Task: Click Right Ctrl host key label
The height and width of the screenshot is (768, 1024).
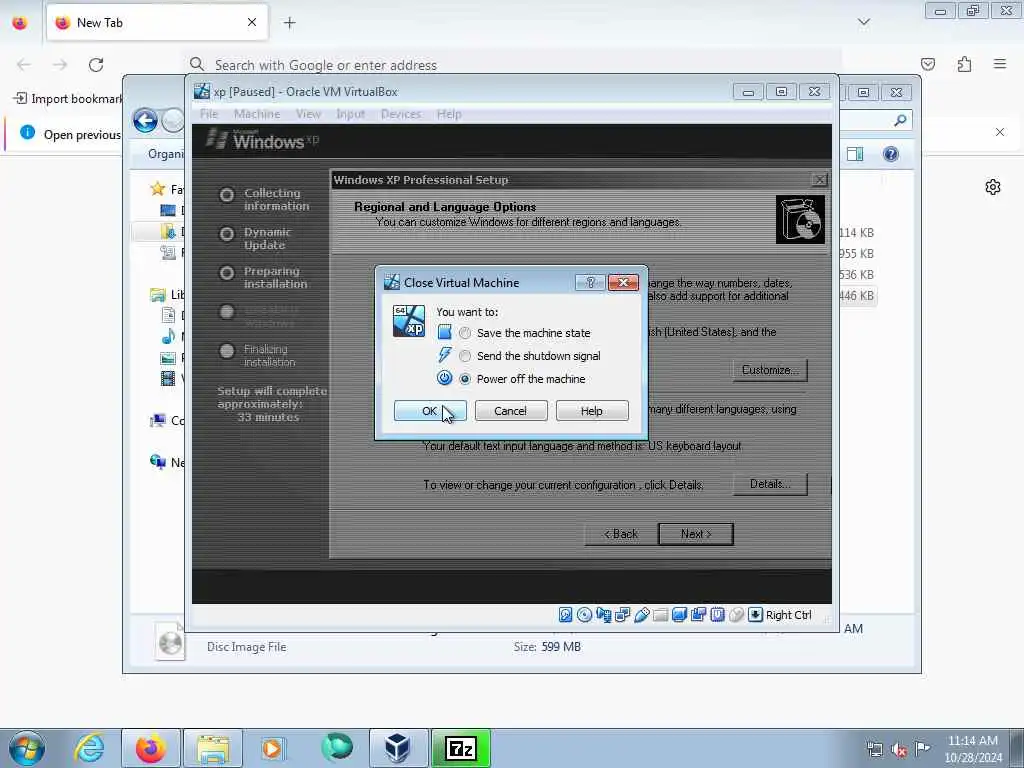Action: coord(788,615)
